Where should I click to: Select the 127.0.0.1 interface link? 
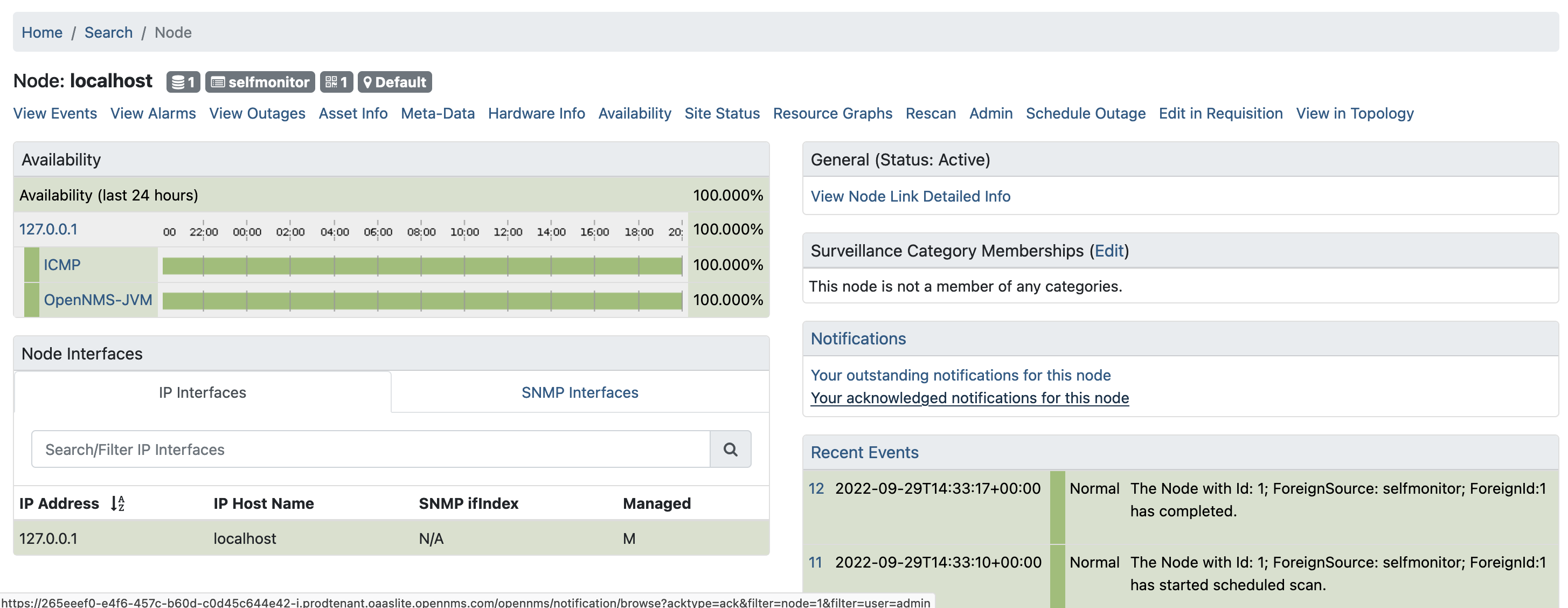point(48,230)
